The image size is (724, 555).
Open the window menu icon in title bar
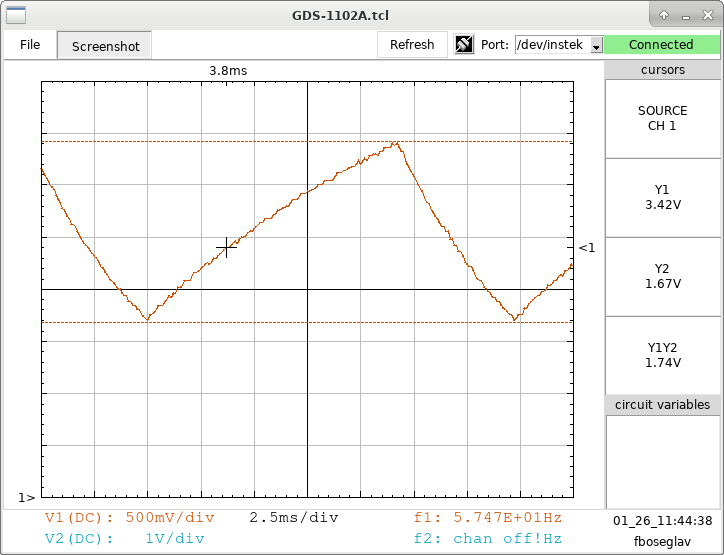click(x=14, y=15)
